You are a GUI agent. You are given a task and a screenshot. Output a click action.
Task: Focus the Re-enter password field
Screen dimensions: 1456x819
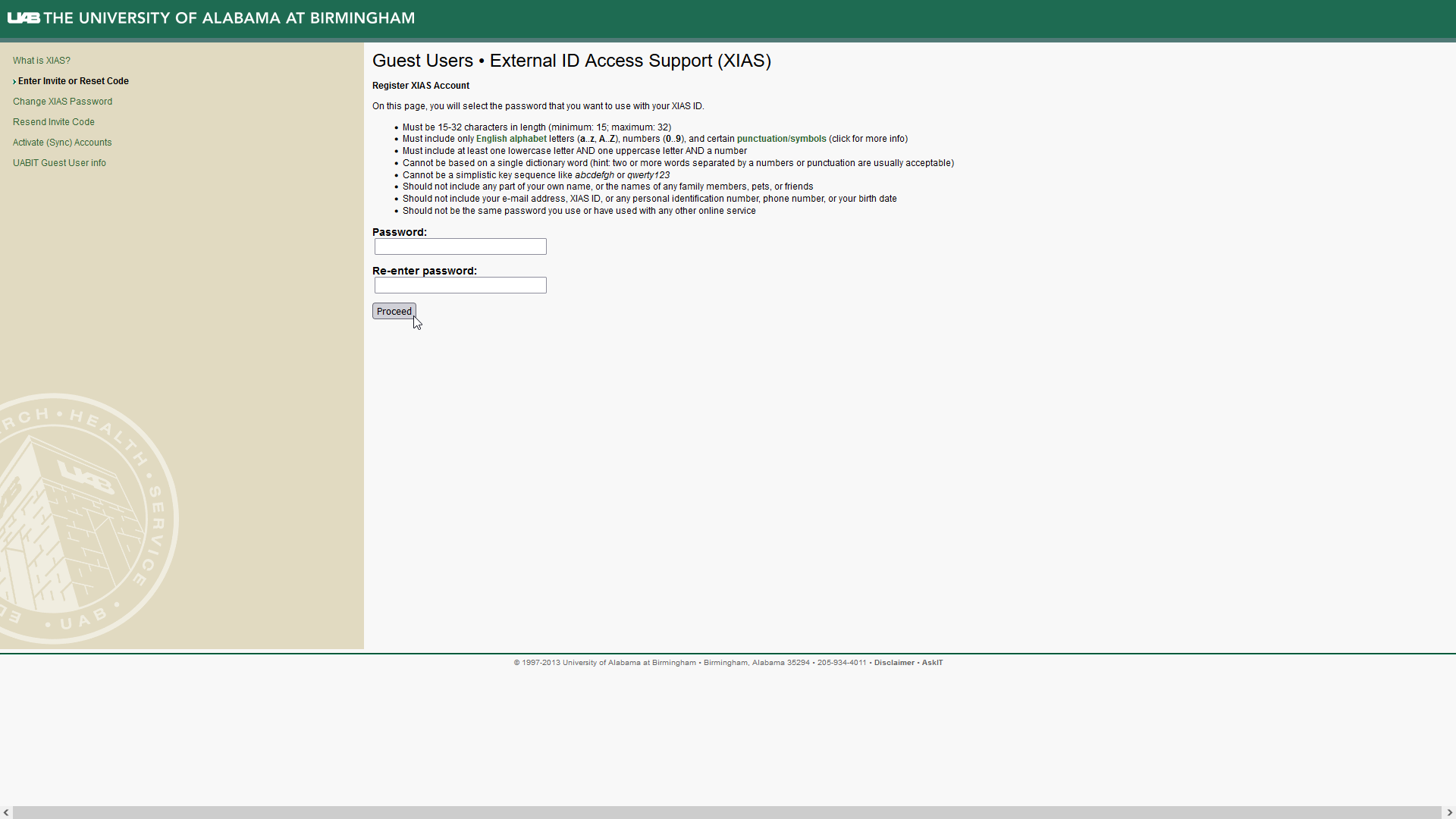tap(460, 285)
